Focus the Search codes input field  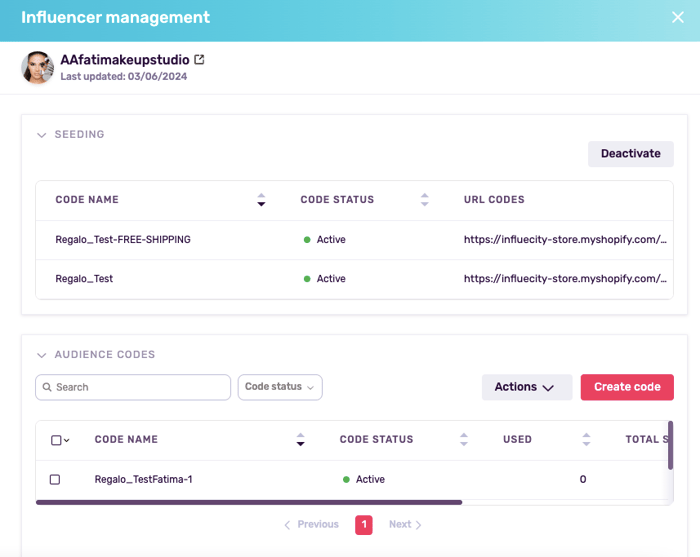pyautogui.click(x=140, y=387)
